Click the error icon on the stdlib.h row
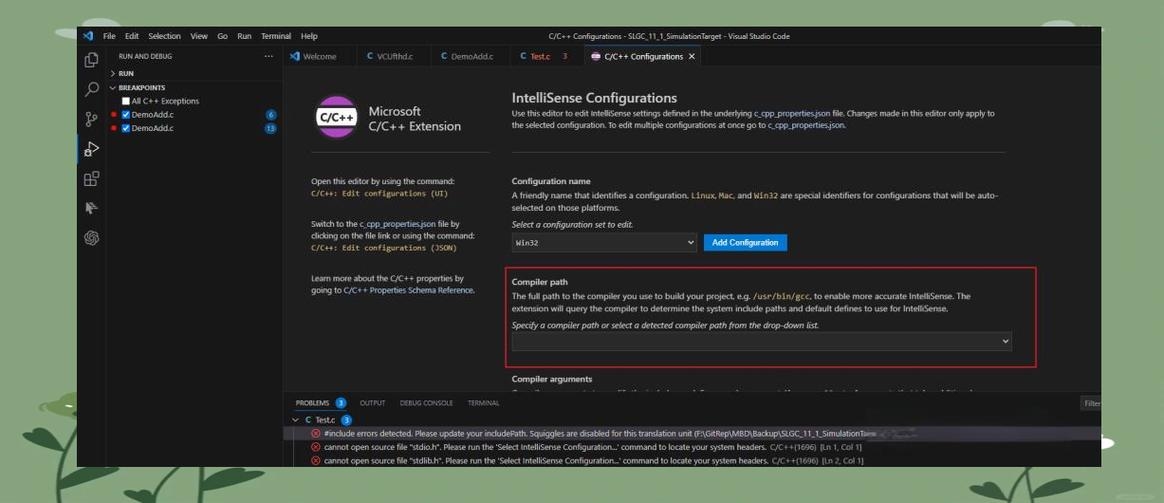The height and width of the screenshot is (503, 1164). [315, 461]
